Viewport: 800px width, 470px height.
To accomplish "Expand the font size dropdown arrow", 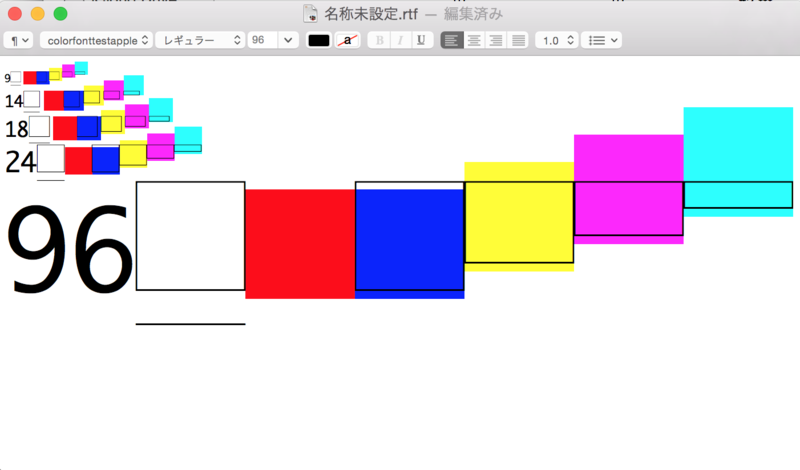I will (288, 40).
